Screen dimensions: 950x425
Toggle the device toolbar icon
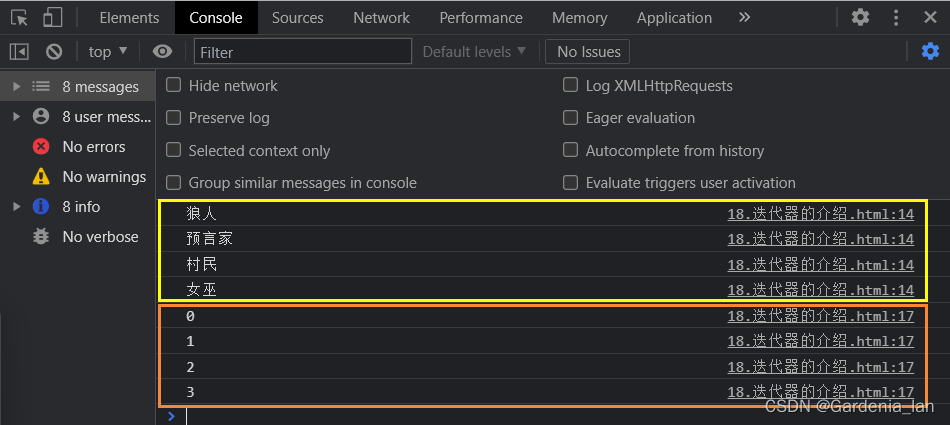click(x=52, y=17)
